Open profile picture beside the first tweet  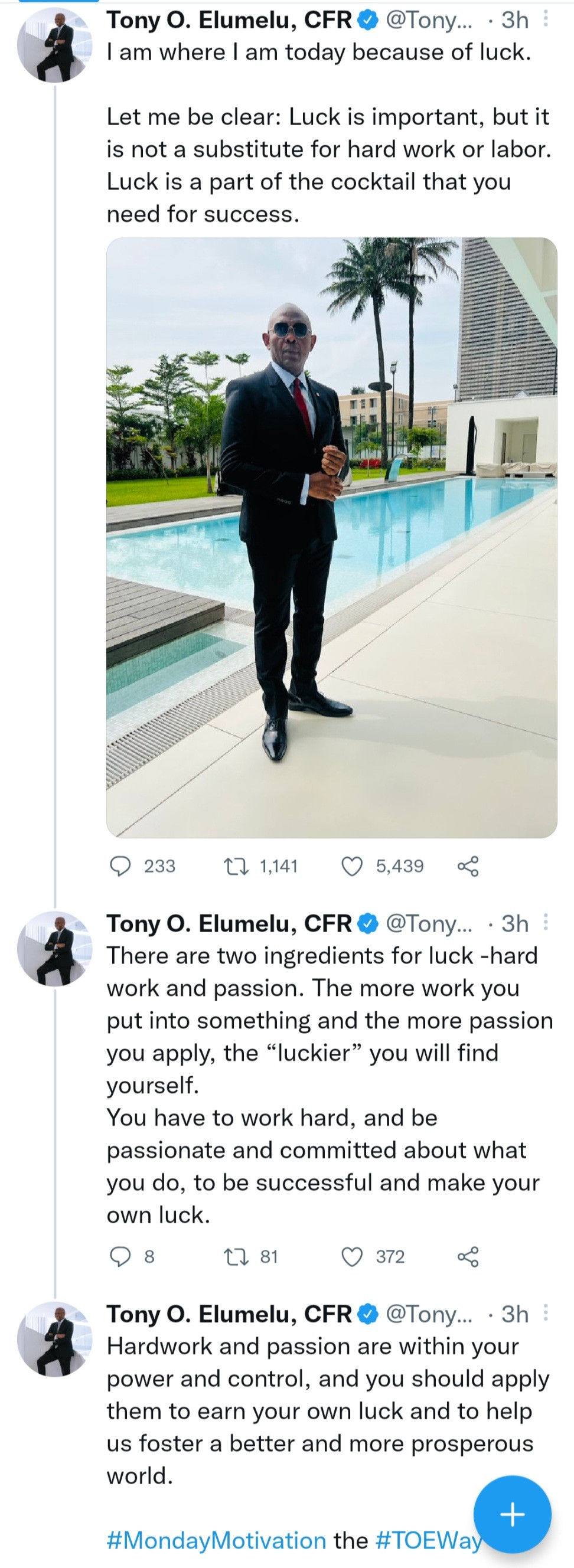(x=54, y=45)
